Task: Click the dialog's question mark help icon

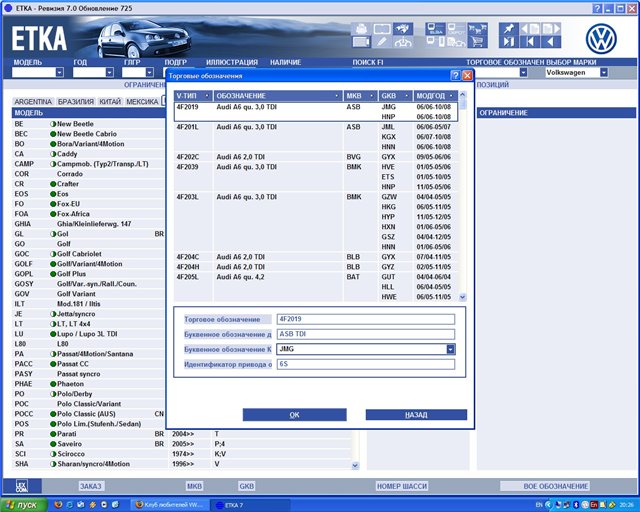Action: [456, 76]
